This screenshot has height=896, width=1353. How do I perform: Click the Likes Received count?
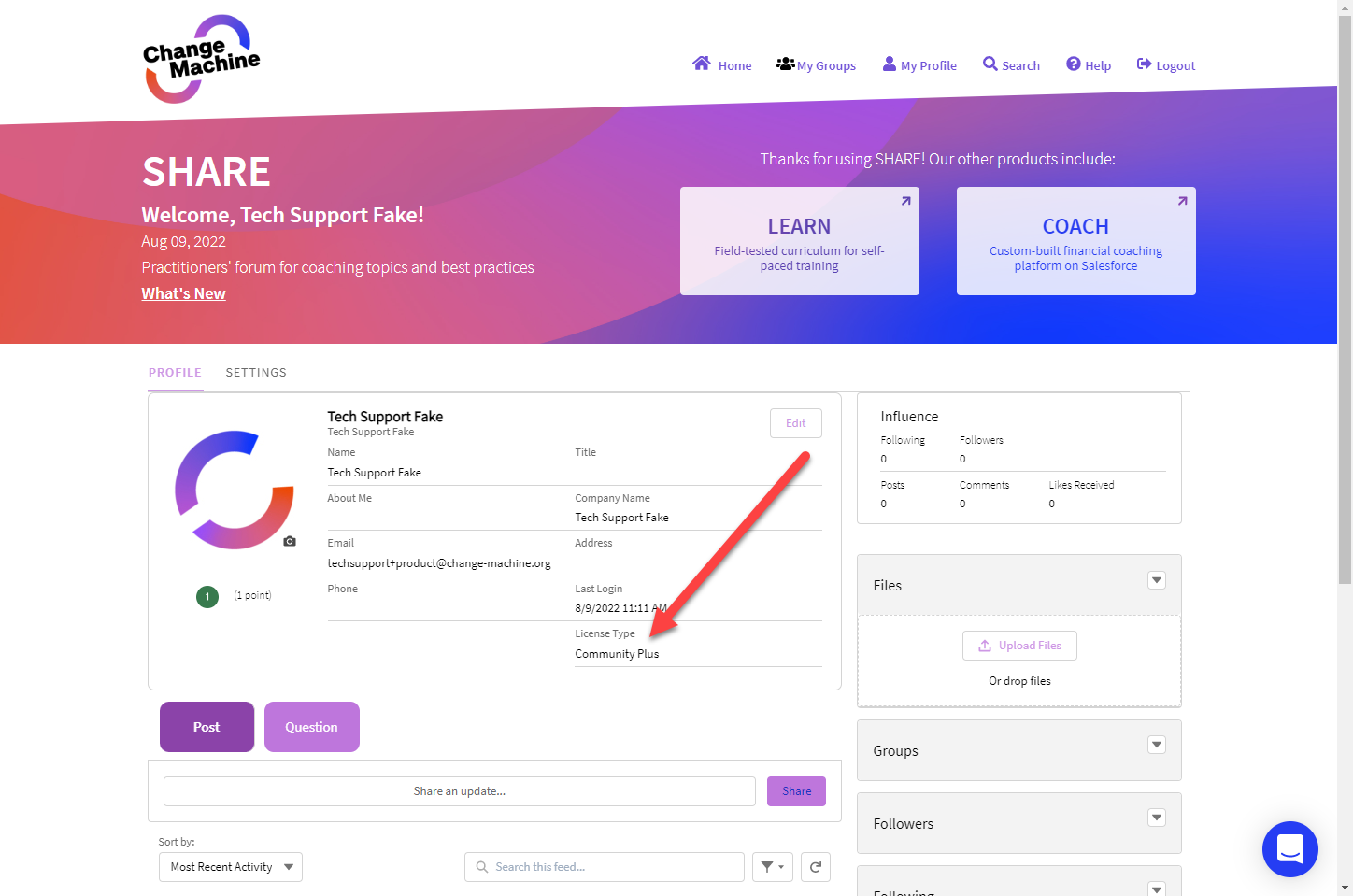coord(1052,504)
